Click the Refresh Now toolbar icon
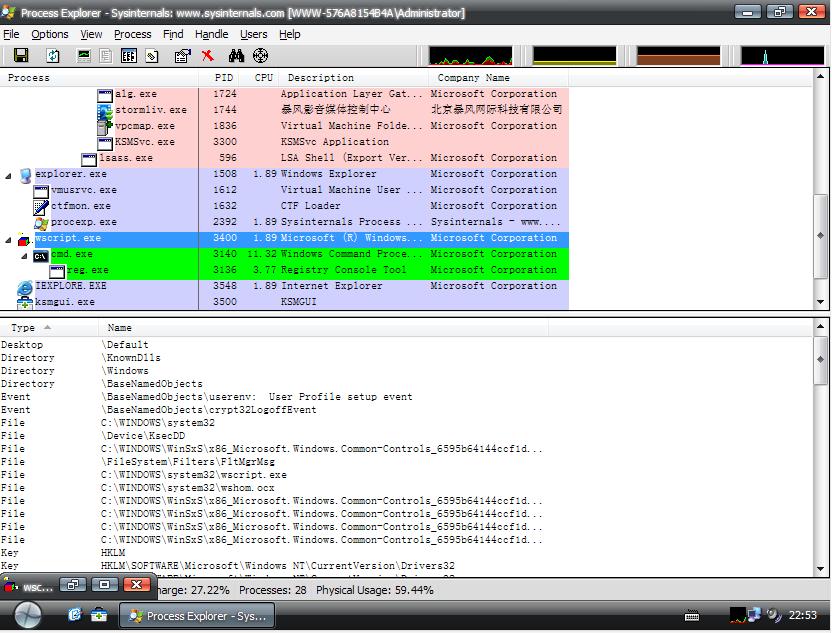The height and width of the screenshot is (633, 832). pos(53,56)
